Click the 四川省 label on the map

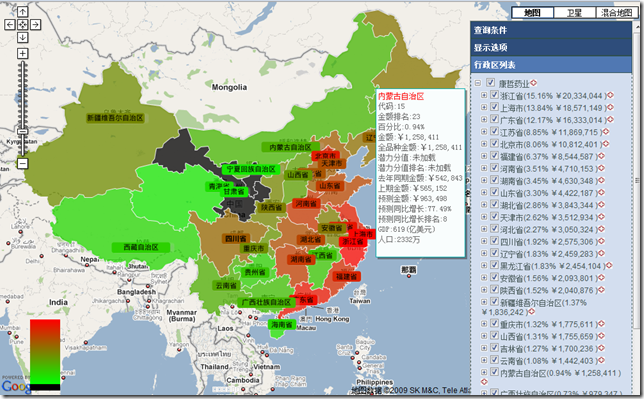click(x=235, y=238)
